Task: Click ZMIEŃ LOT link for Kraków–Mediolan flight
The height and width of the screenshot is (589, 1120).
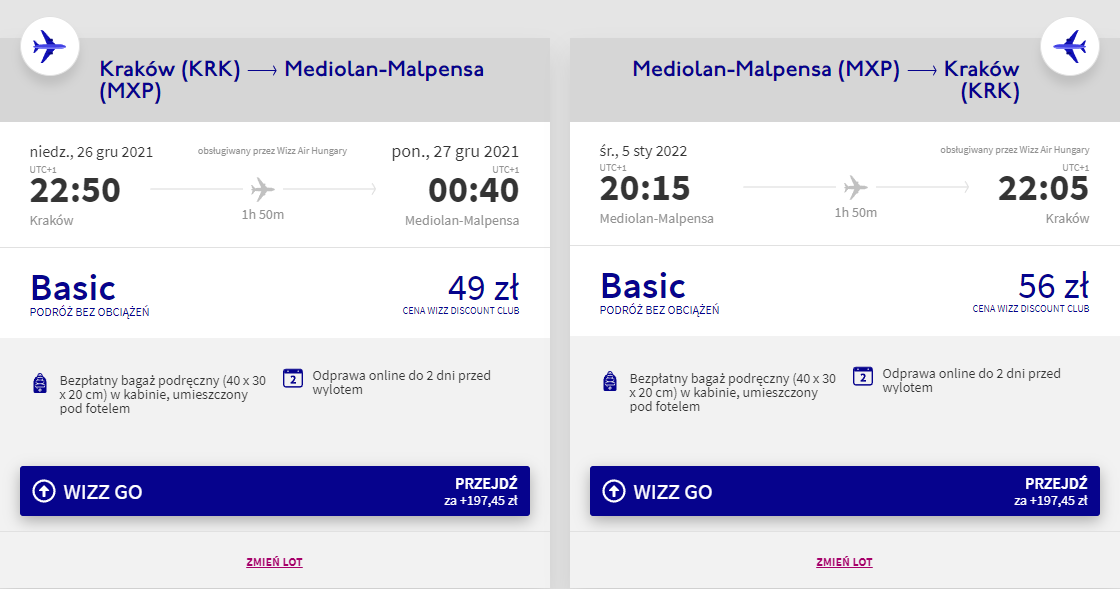Action: (274, 562)
